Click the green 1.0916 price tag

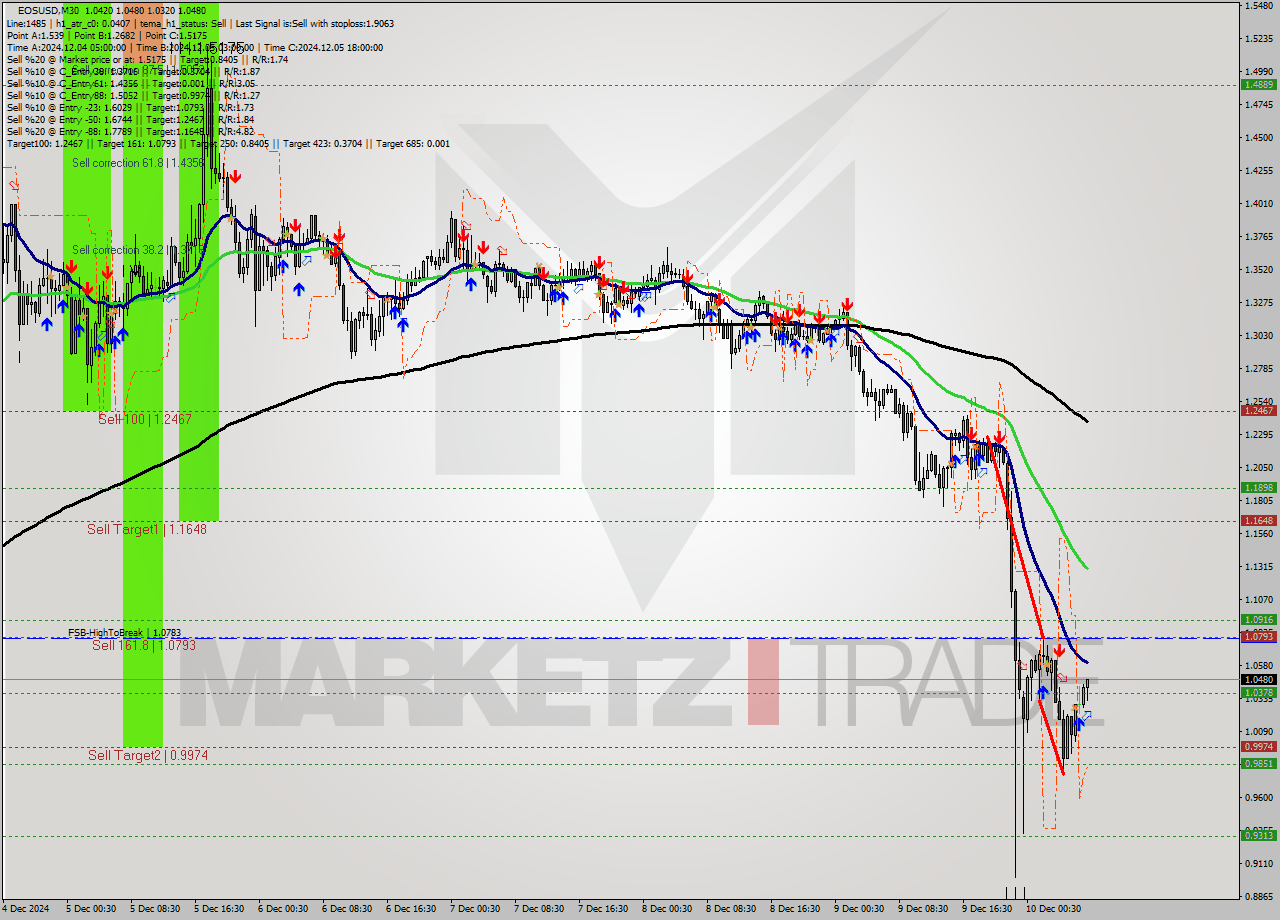[1258, 620]
